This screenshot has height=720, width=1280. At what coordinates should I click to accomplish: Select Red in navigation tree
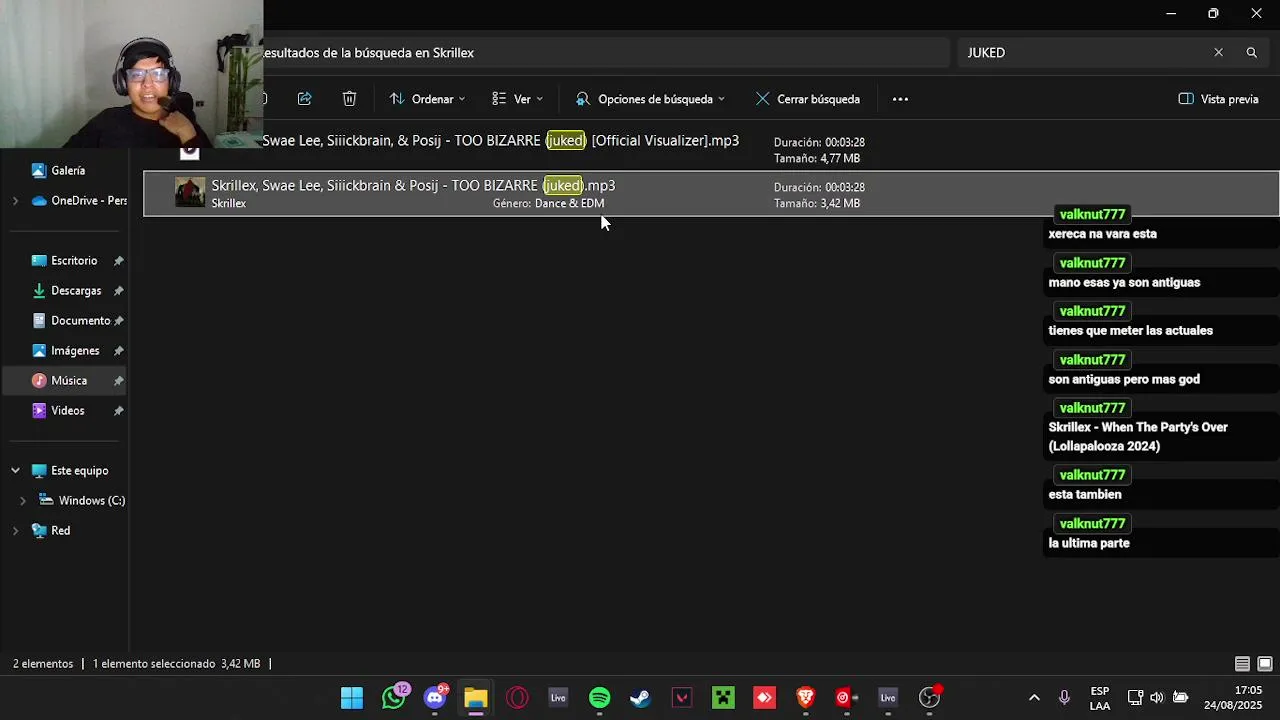[51, 531]
